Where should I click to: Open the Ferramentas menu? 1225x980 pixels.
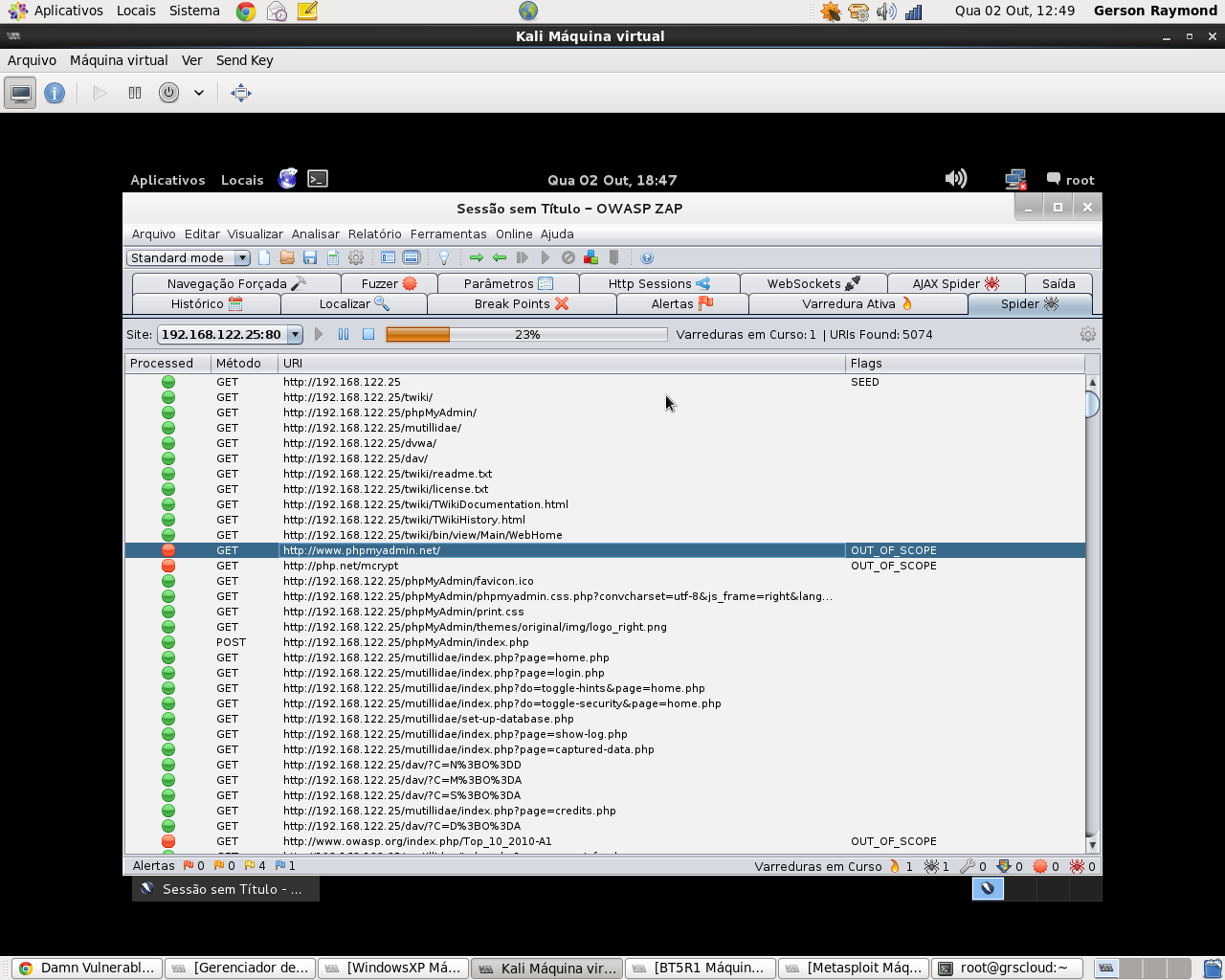[449, 234]
